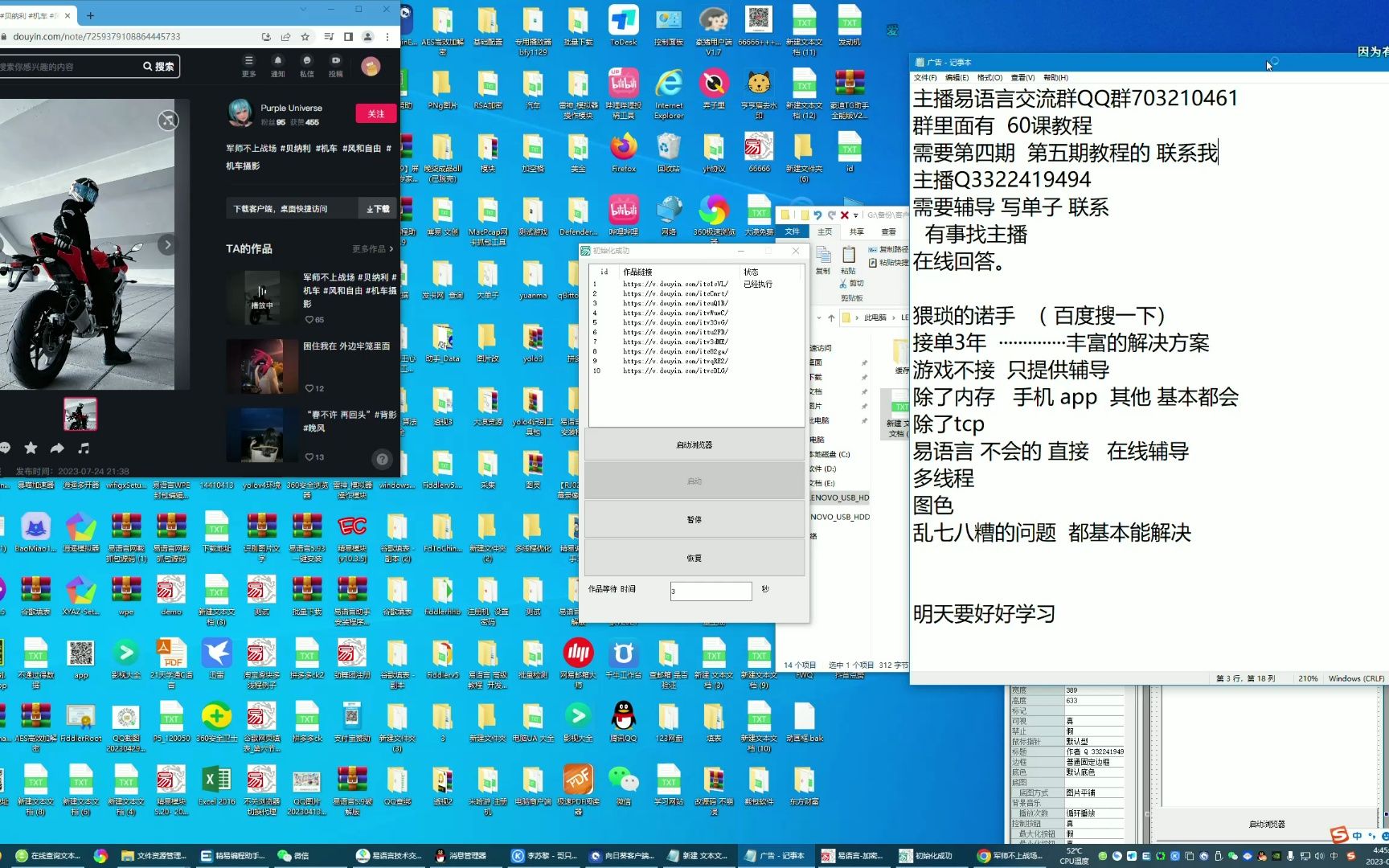Switch to 易语言-加密 taskbar item
The height and width of the screenshot is (868, 1389).
click(852, 856)
